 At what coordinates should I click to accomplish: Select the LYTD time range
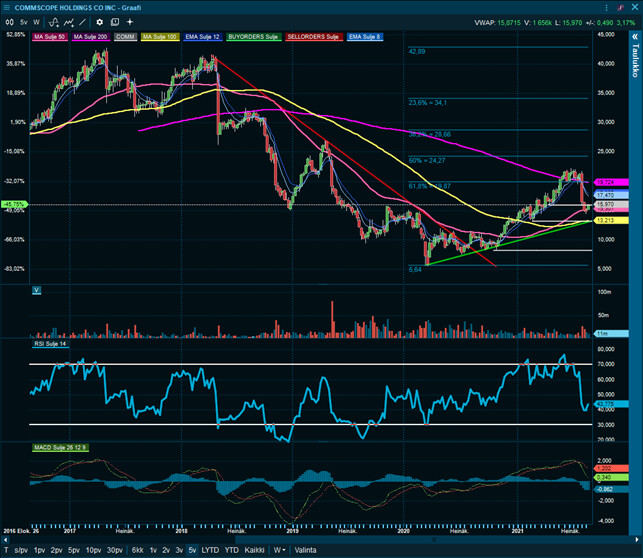(x=210, y=550)
